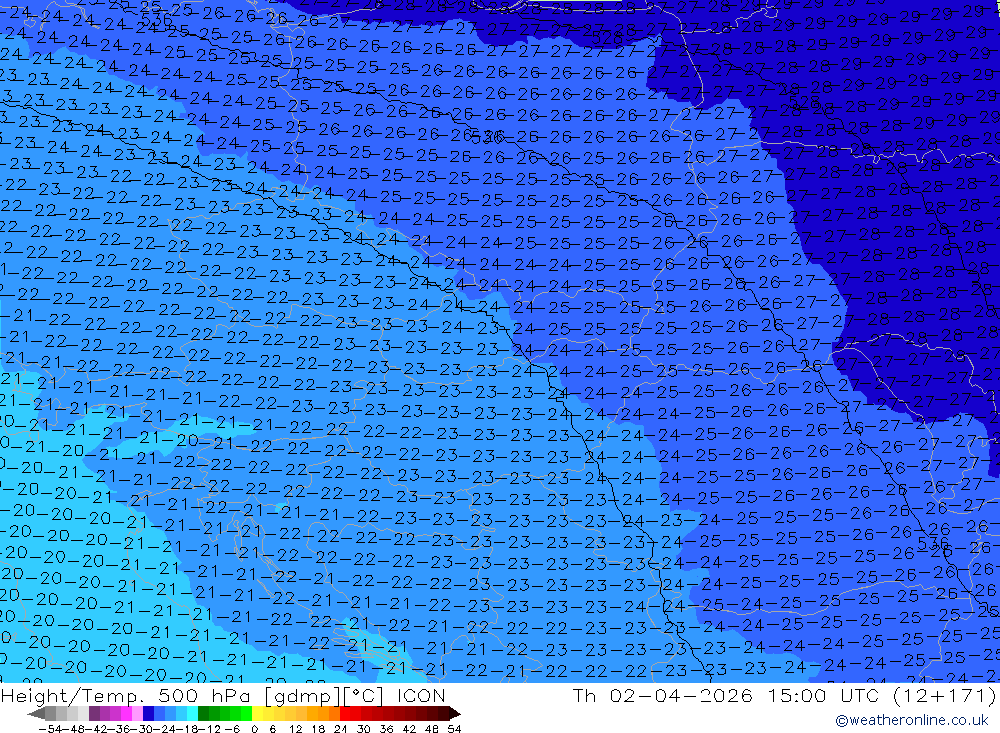This screenshot has height=733, width=1000.
Task: Click the -12 label under the color legend
Action: tap(209, 729)
